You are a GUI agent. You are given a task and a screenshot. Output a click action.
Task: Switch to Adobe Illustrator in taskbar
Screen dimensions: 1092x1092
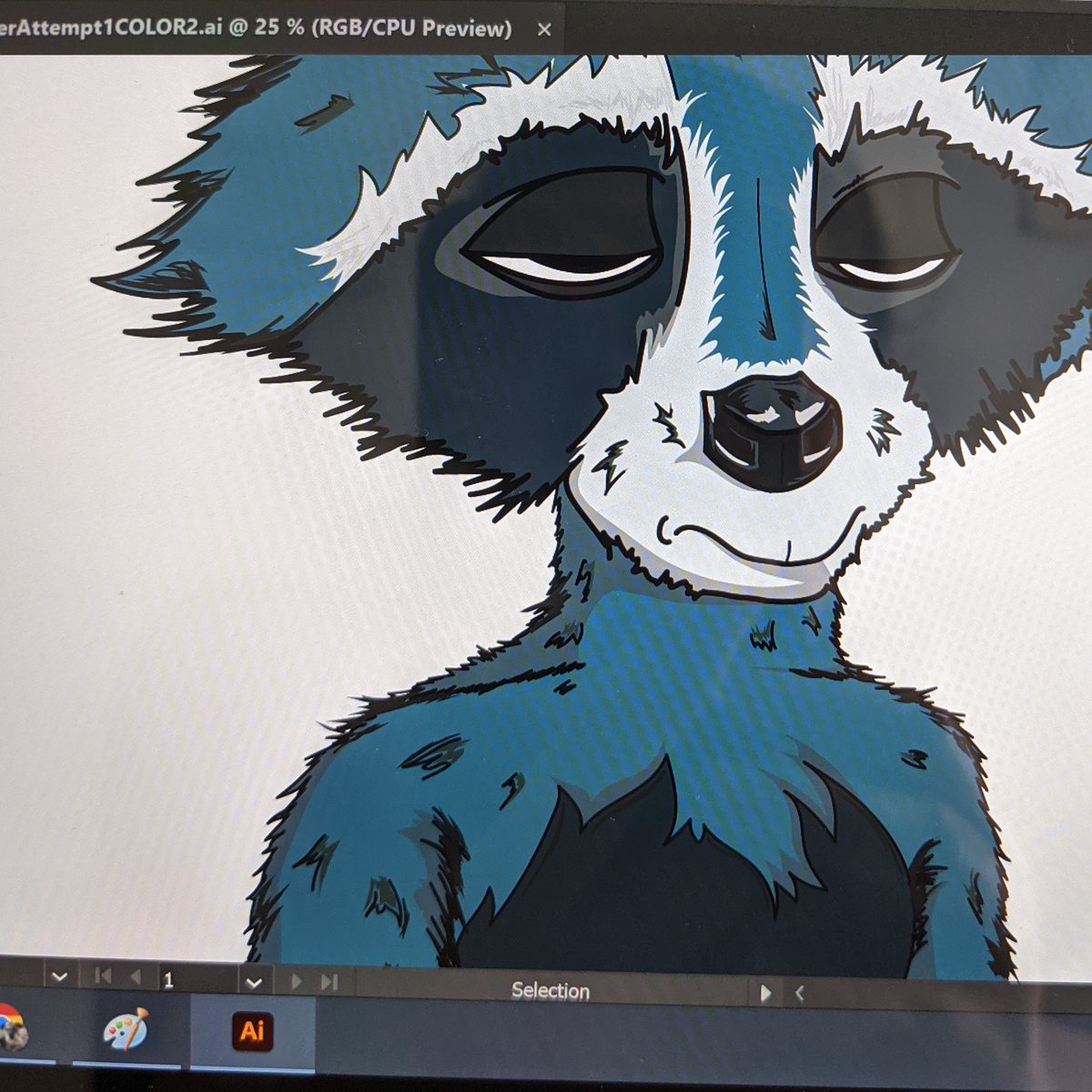tap(252, 1031)
